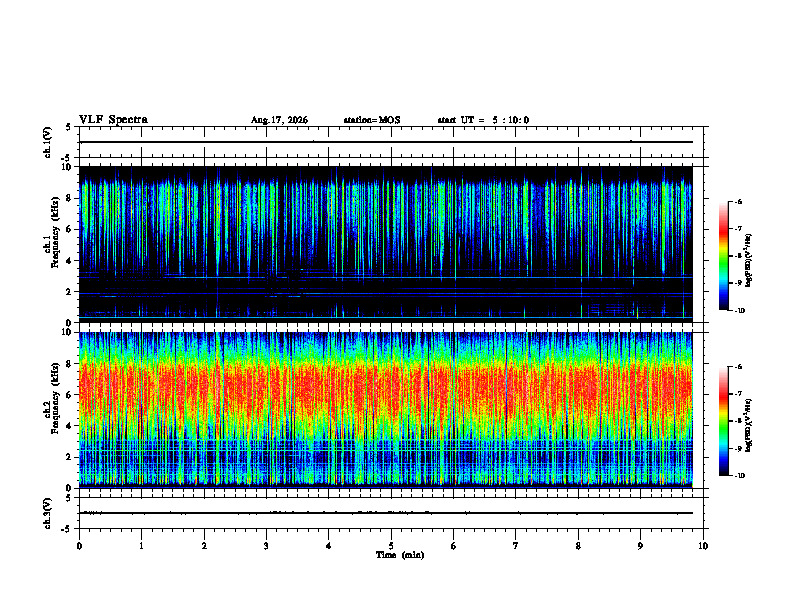Viewport: 792px width, 612px height.
Task: Click time axis tick label "9"
Action: point(640,546)
